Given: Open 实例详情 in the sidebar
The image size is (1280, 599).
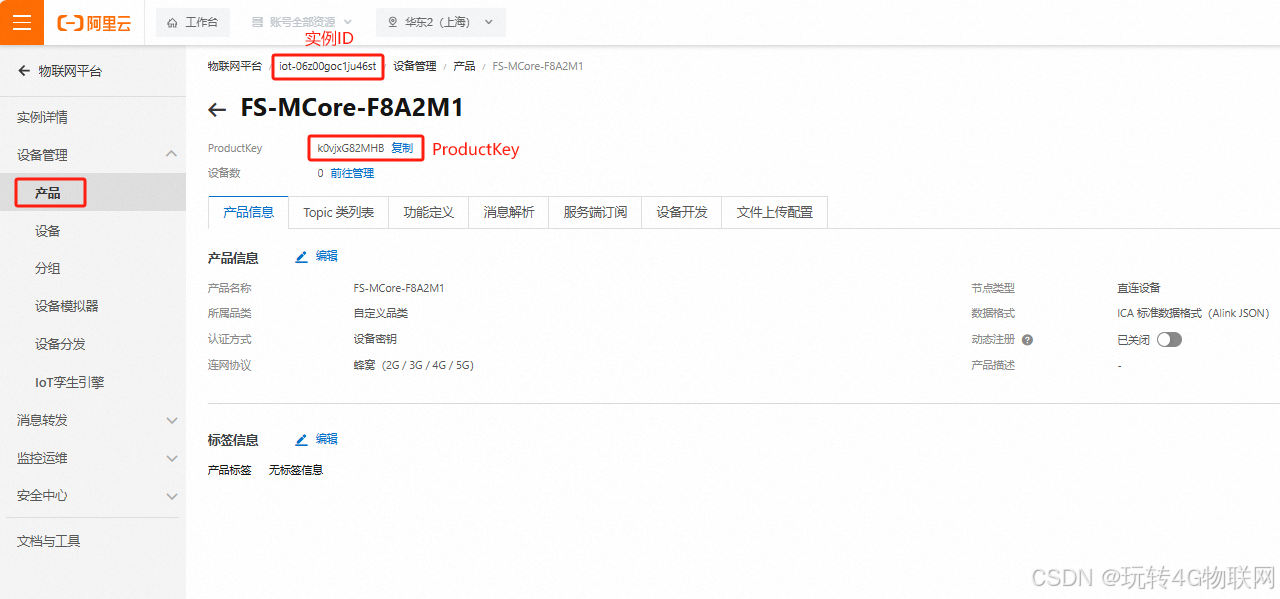Looking at the screenshot, I should coord(42,117).
